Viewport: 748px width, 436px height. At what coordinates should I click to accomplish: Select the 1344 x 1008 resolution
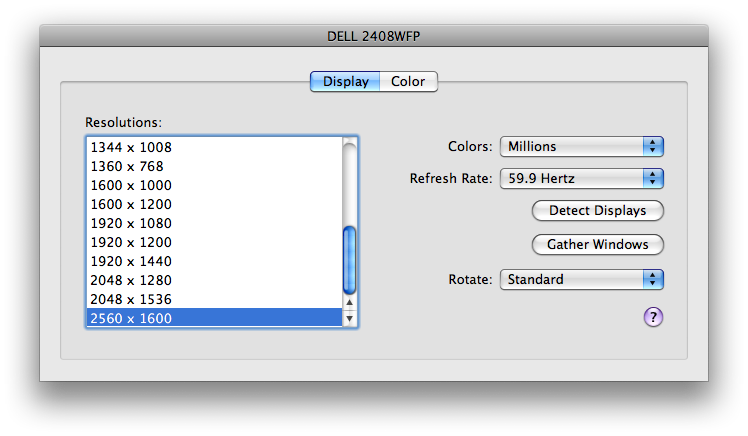pos(214,147)
